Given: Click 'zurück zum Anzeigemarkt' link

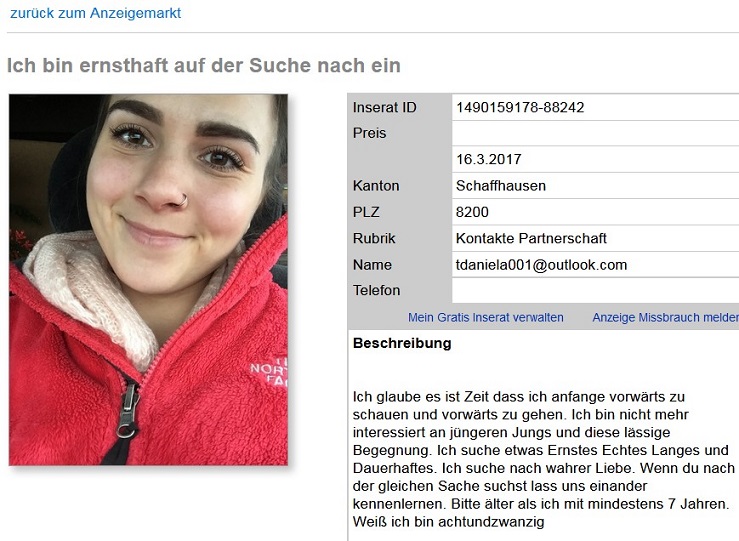Looking at the screenshot, I should tap(96, 13).
